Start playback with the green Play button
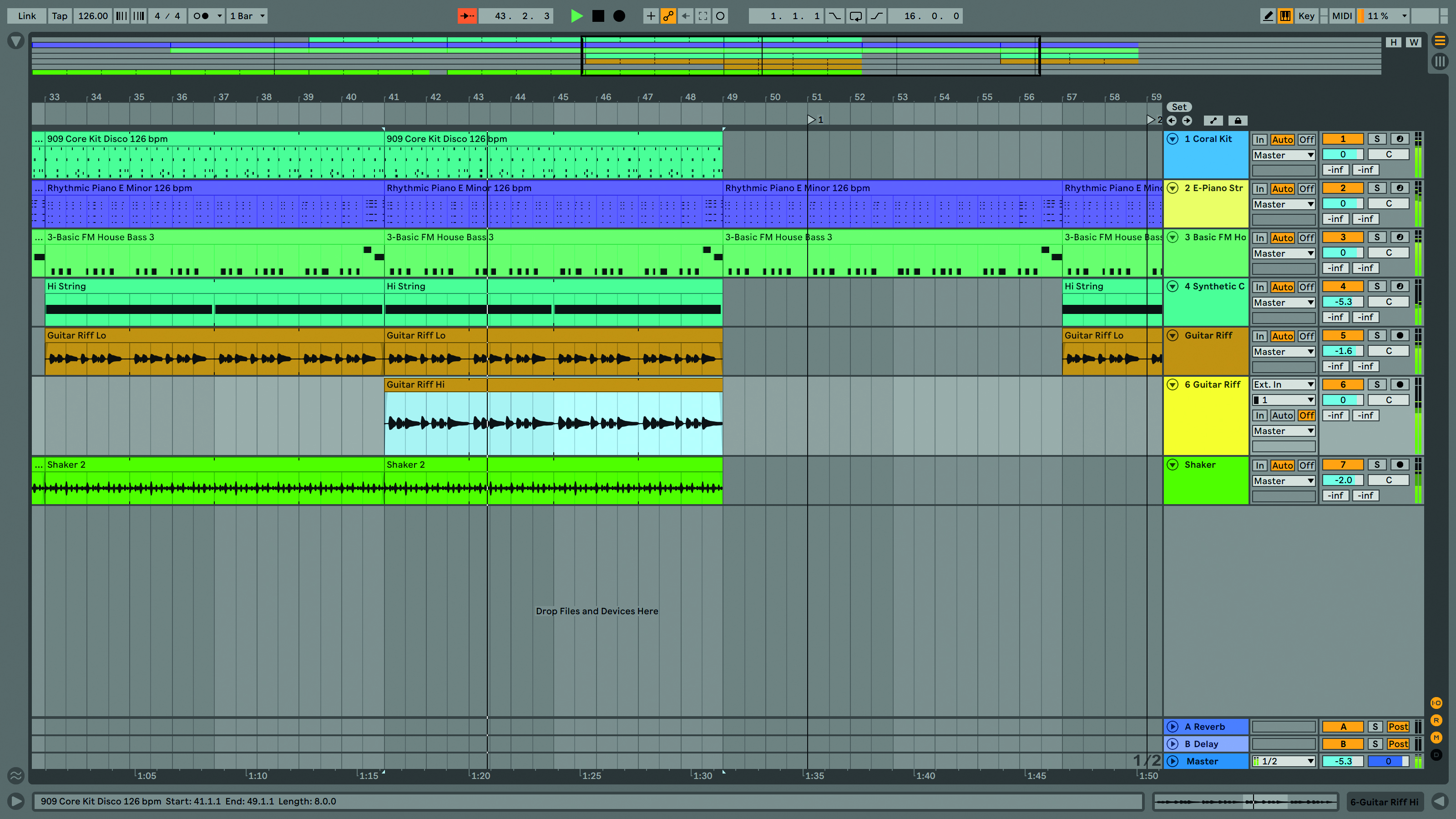Image resolution: width=1456 pixels, height=819 pixels. (576, 16)
